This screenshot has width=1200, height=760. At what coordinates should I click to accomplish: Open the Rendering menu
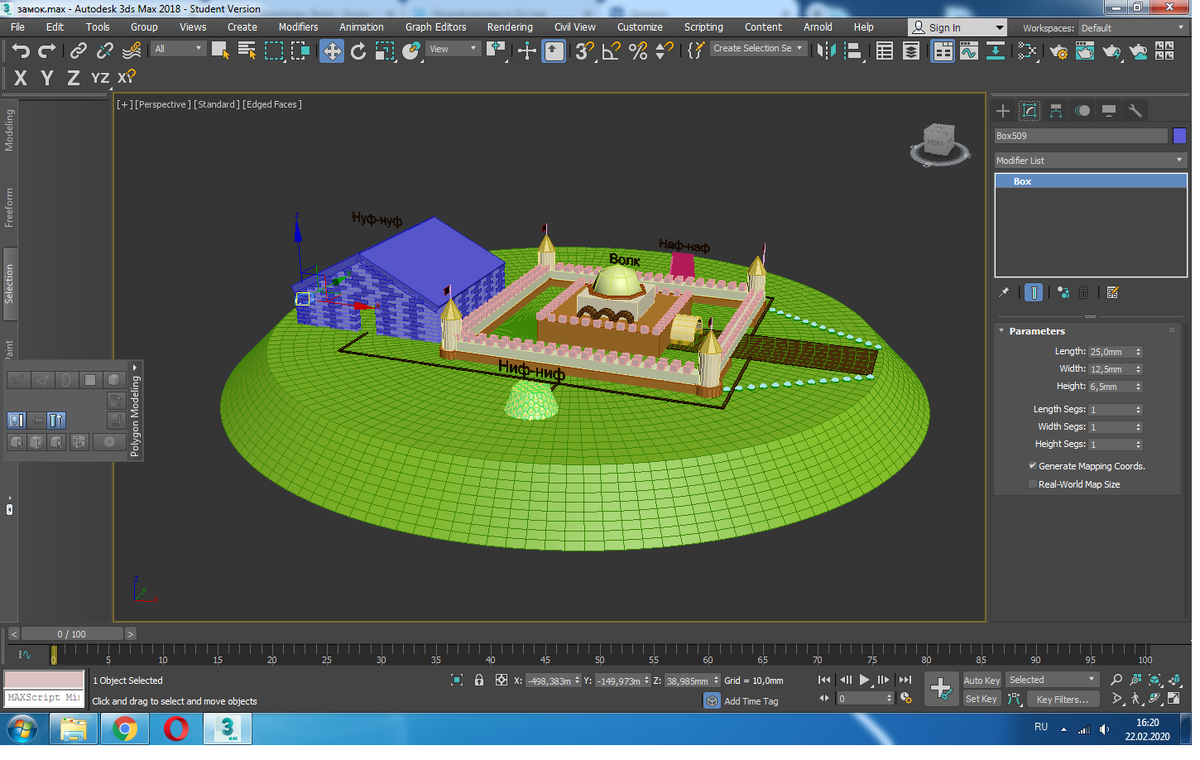click(x=510, y=27)
